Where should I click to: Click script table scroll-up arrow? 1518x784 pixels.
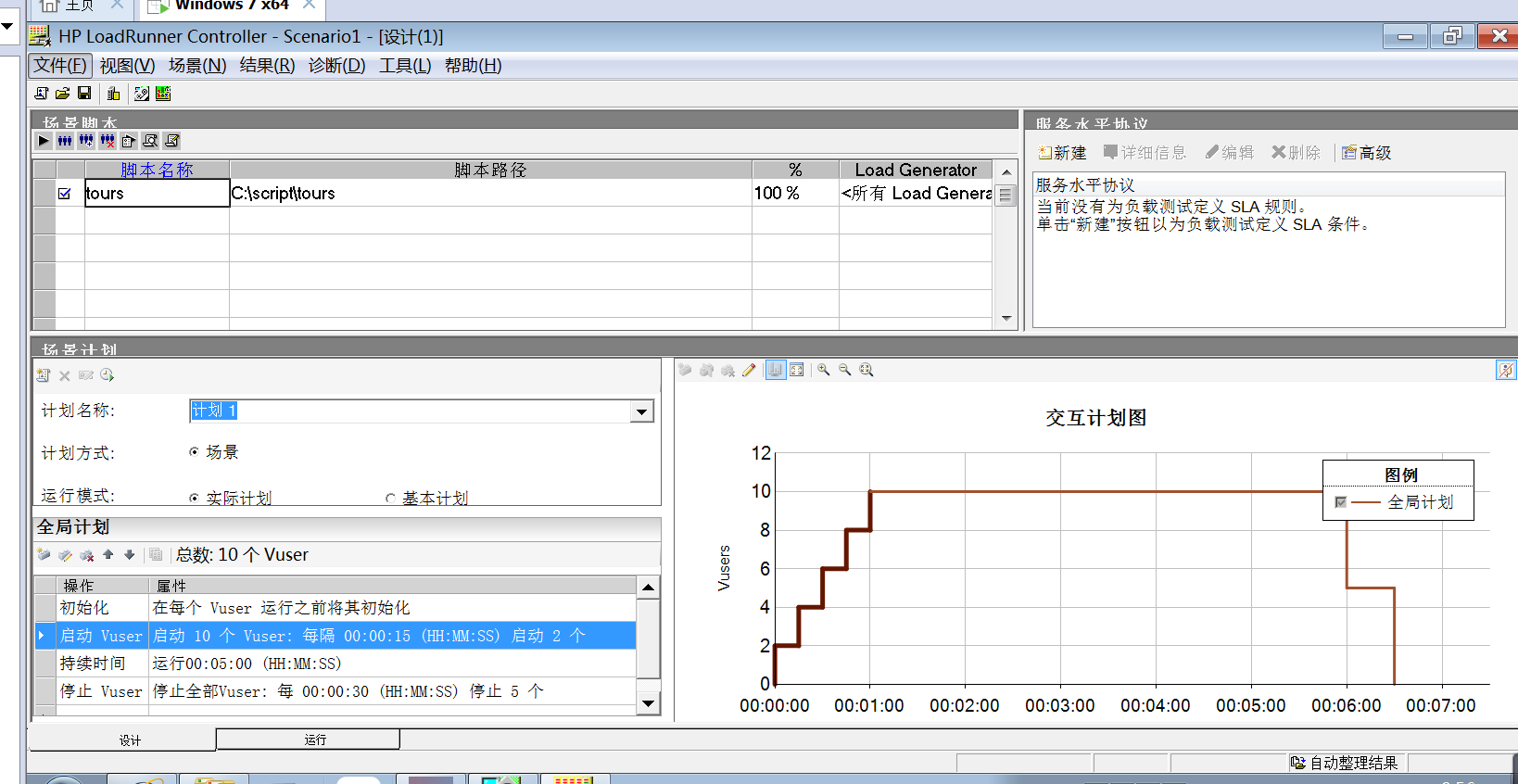1006,171
